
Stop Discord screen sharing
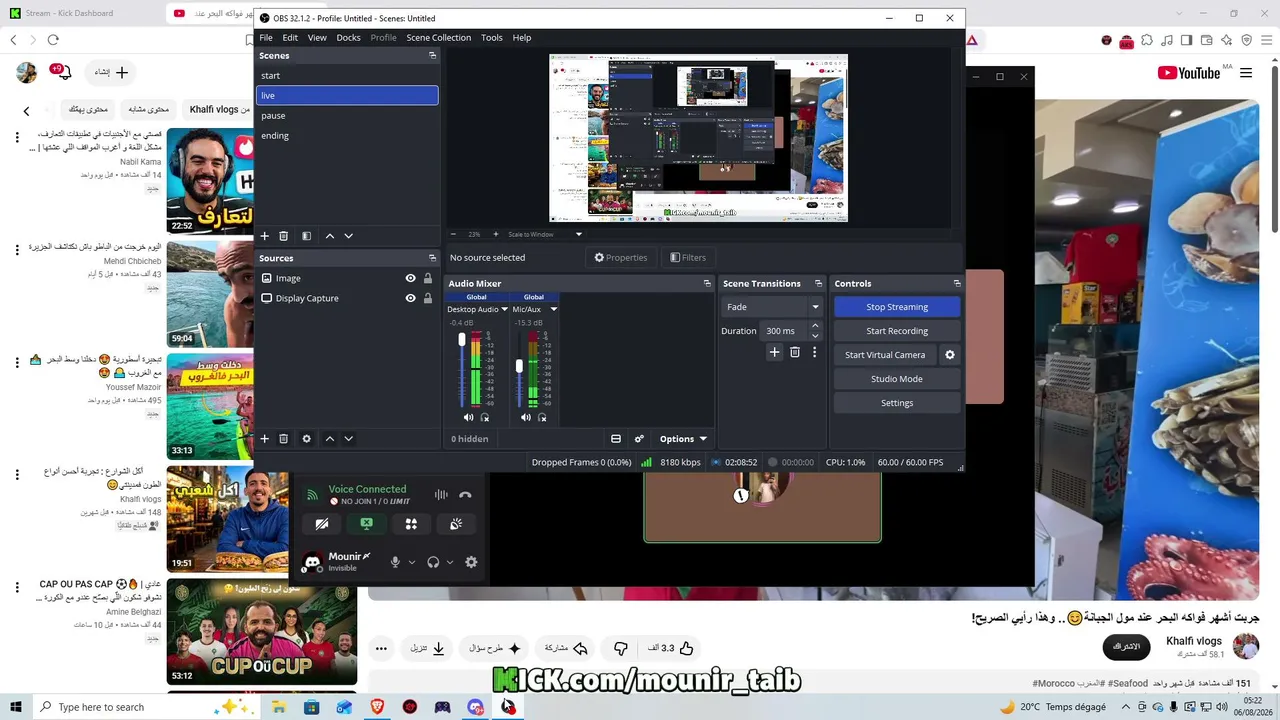tap(367, 524)
